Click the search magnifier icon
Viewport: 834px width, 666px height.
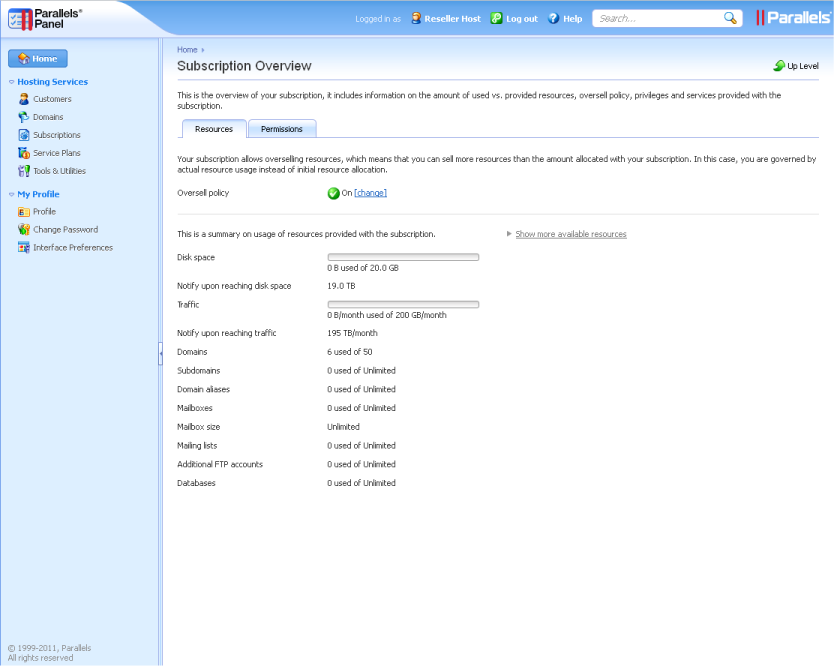pos(730,18)
